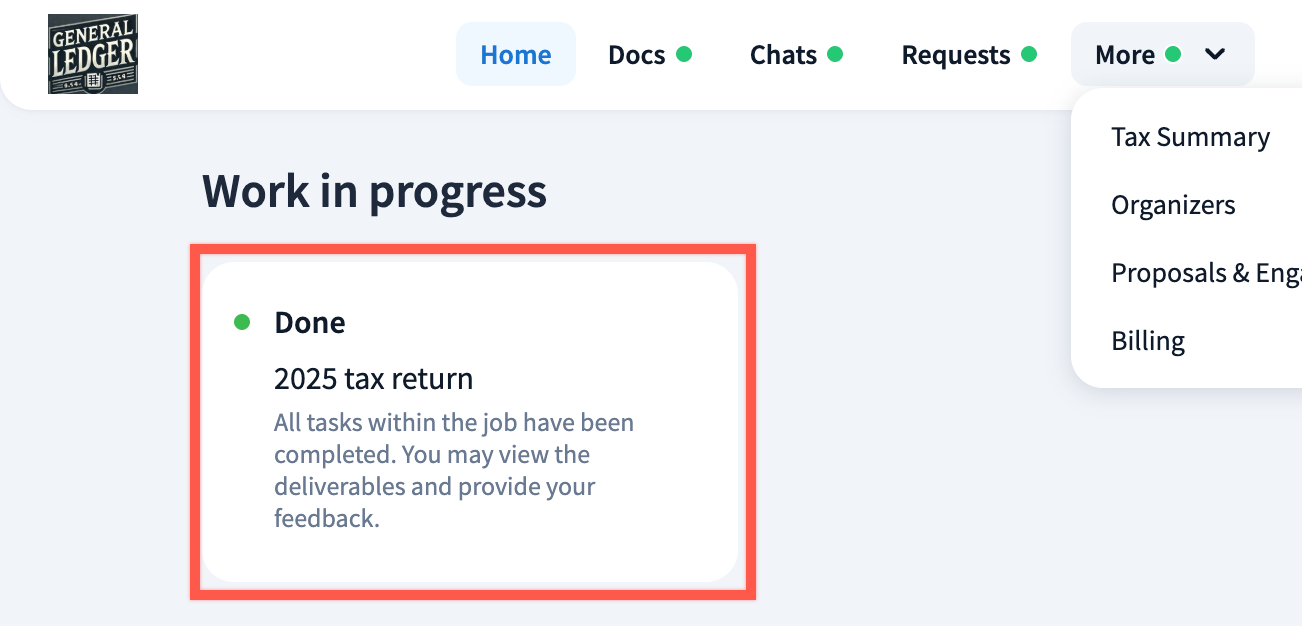This screenshot has width=1302, height=626.
Task: Open the Done job card
Action: [x=470, y=421]
